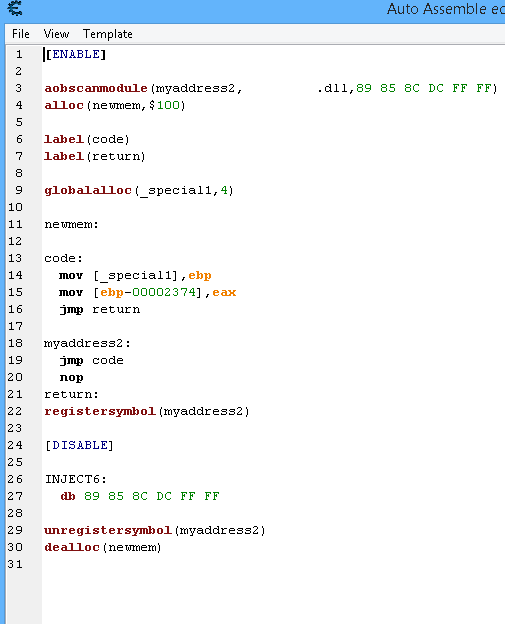Click the mov [_special1],ebp instruction
Screen dimensions: 505x624
point(135,275)
